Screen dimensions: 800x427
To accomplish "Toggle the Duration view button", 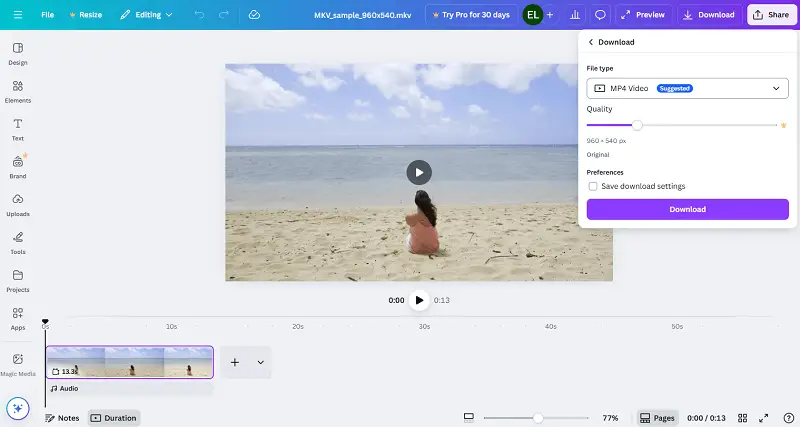I will (114, 418).
